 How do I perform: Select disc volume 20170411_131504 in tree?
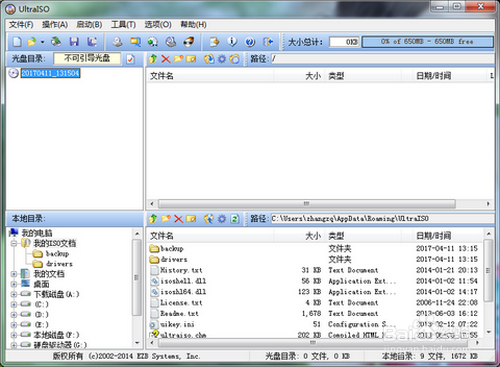(x=50, y=73)
